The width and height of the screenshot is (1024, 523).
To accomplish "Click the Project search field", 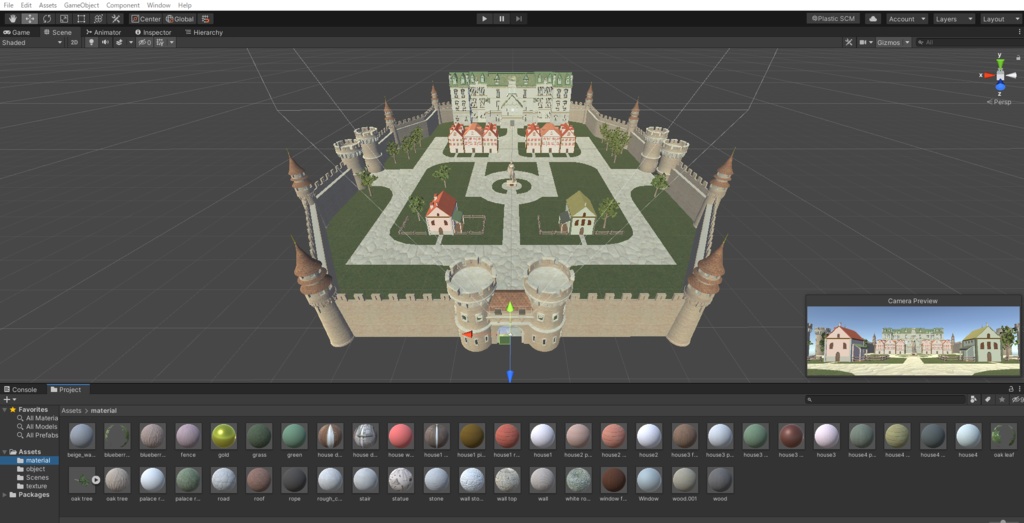I will pyautogui.click(x=885, y=399).
